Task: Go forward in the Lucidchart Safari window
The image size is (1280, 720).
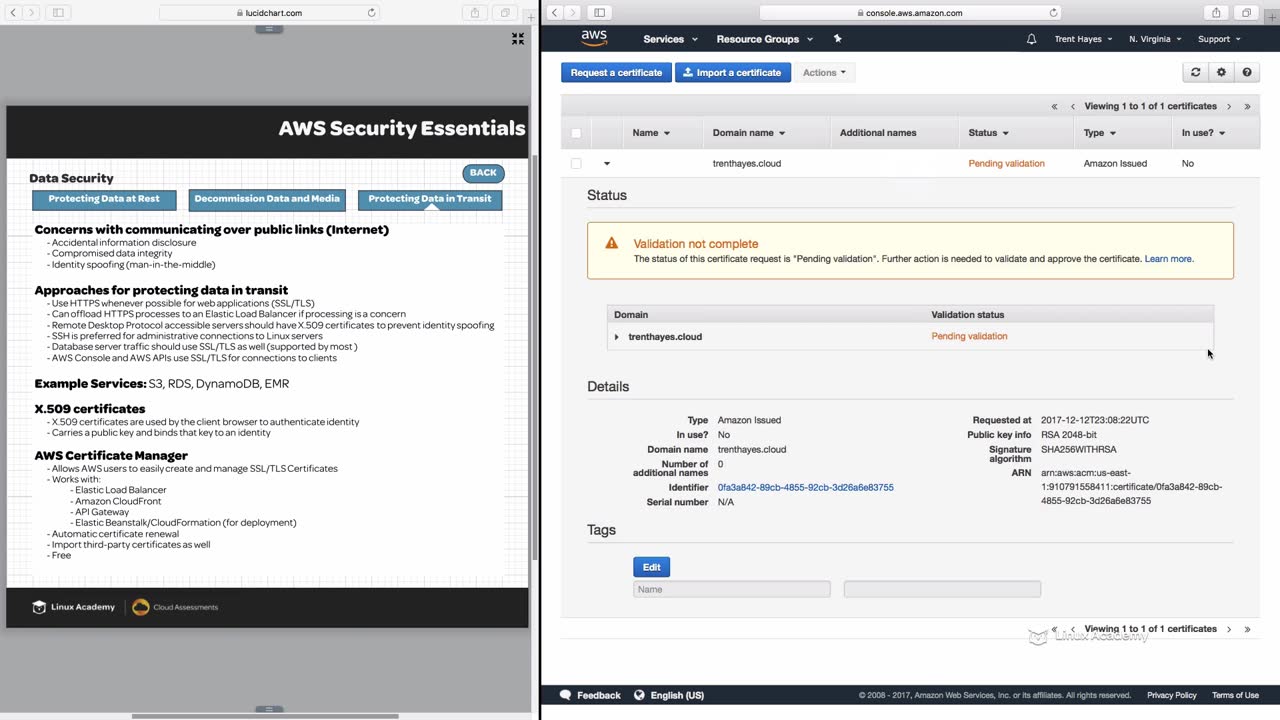Action: tap(32, 13)
